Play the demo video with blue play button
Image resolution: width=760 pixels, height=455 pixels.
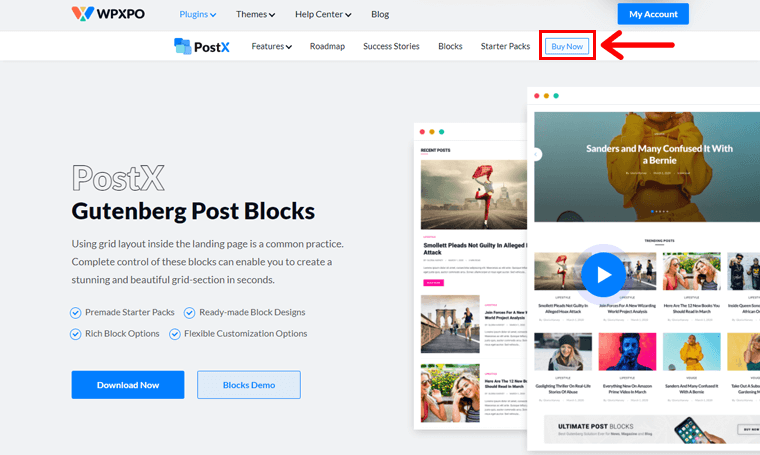tap(603, 274)
